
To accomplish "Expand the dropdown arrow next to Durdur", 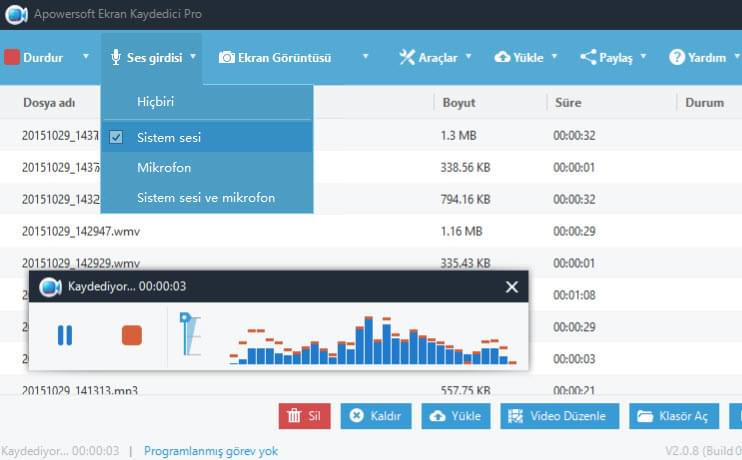I will [86, 57].
